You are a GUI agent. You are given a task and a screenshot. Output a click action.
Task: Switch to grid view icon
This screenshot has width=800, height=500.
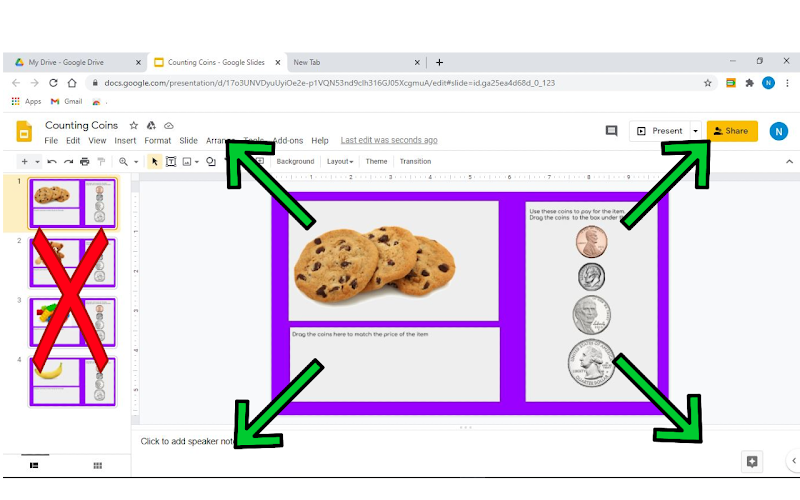[97, 465]
